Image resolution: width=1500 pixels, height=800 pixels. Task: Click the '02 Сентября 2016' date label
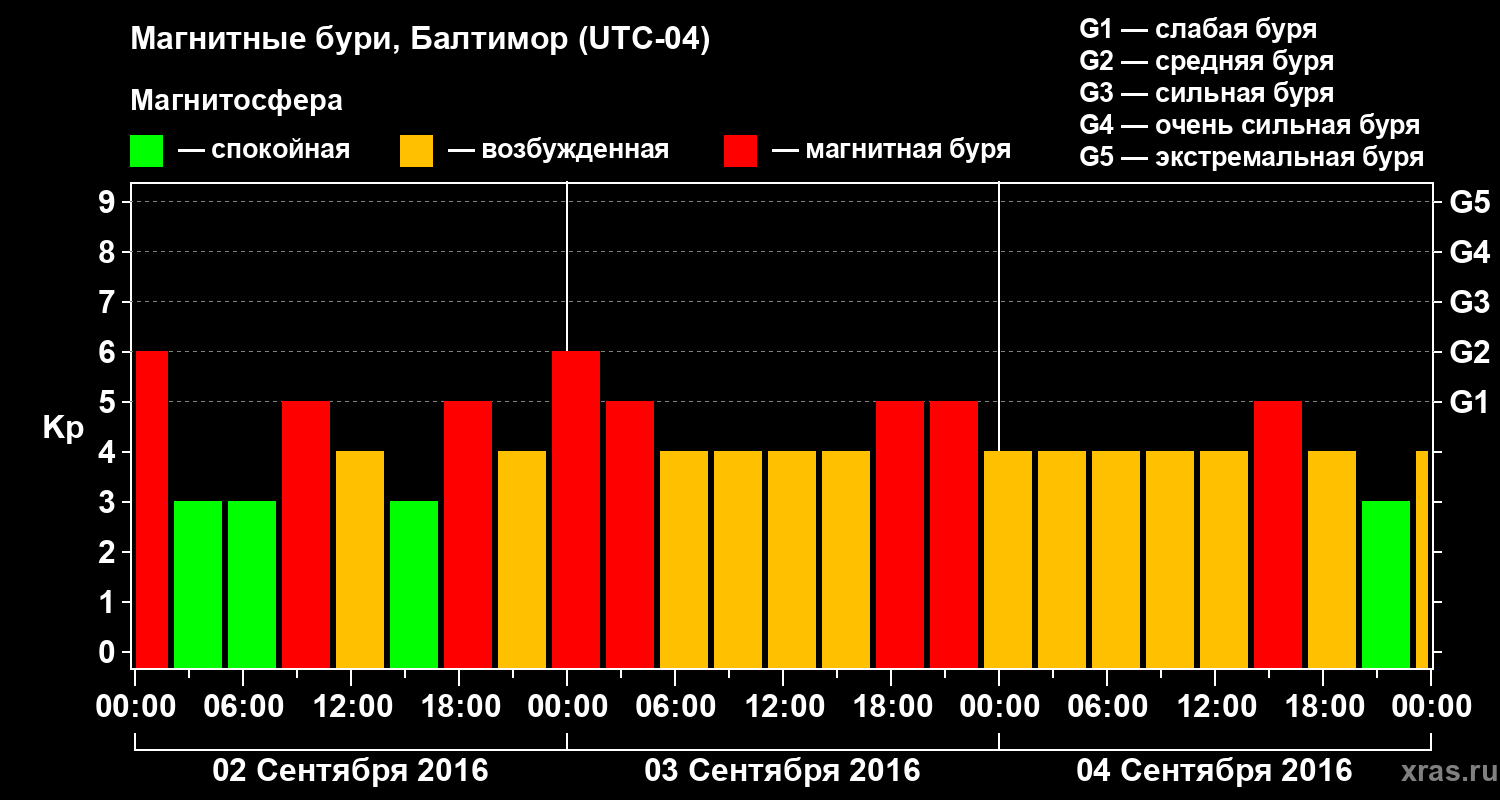tap(351, 771)
